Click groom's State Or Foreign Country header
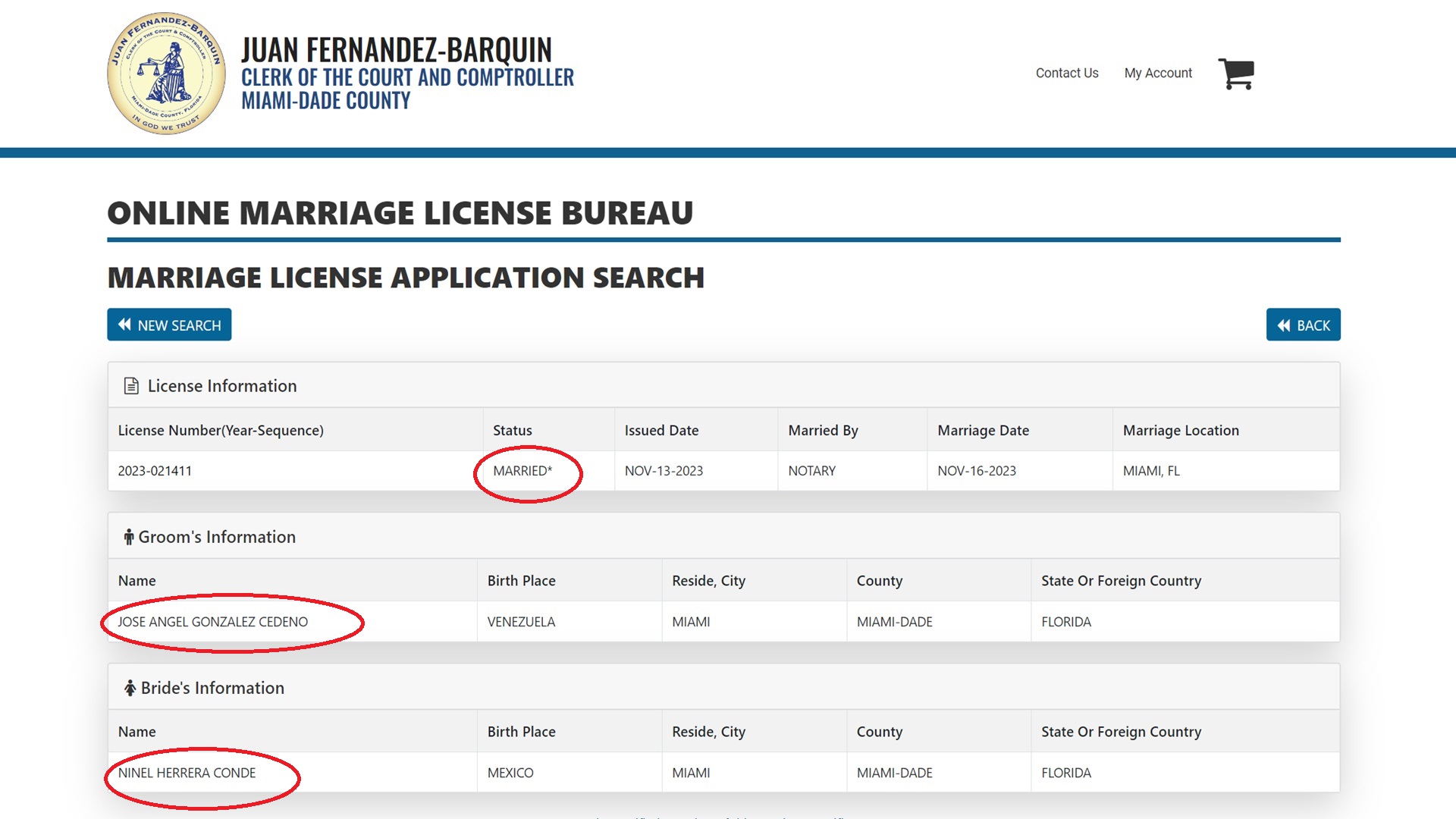 pos(1121,581)
